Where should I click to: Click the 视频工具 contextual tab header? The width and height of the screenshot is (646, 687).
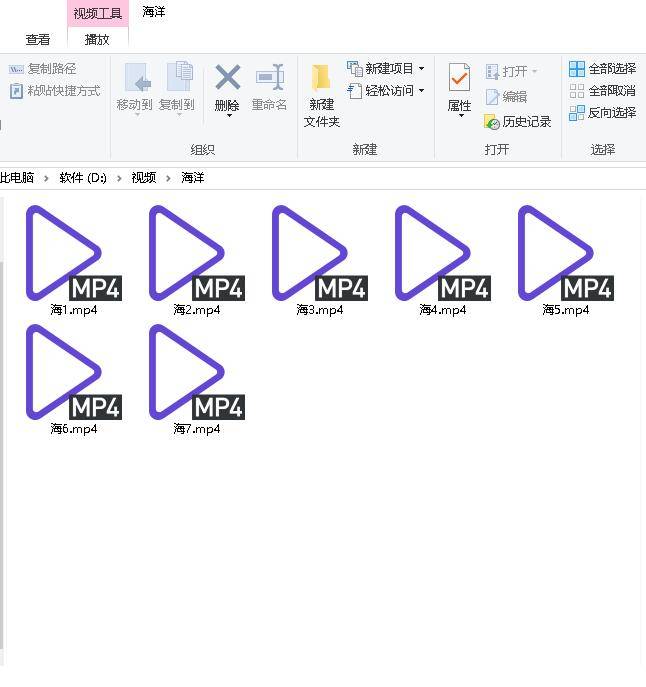98,14
